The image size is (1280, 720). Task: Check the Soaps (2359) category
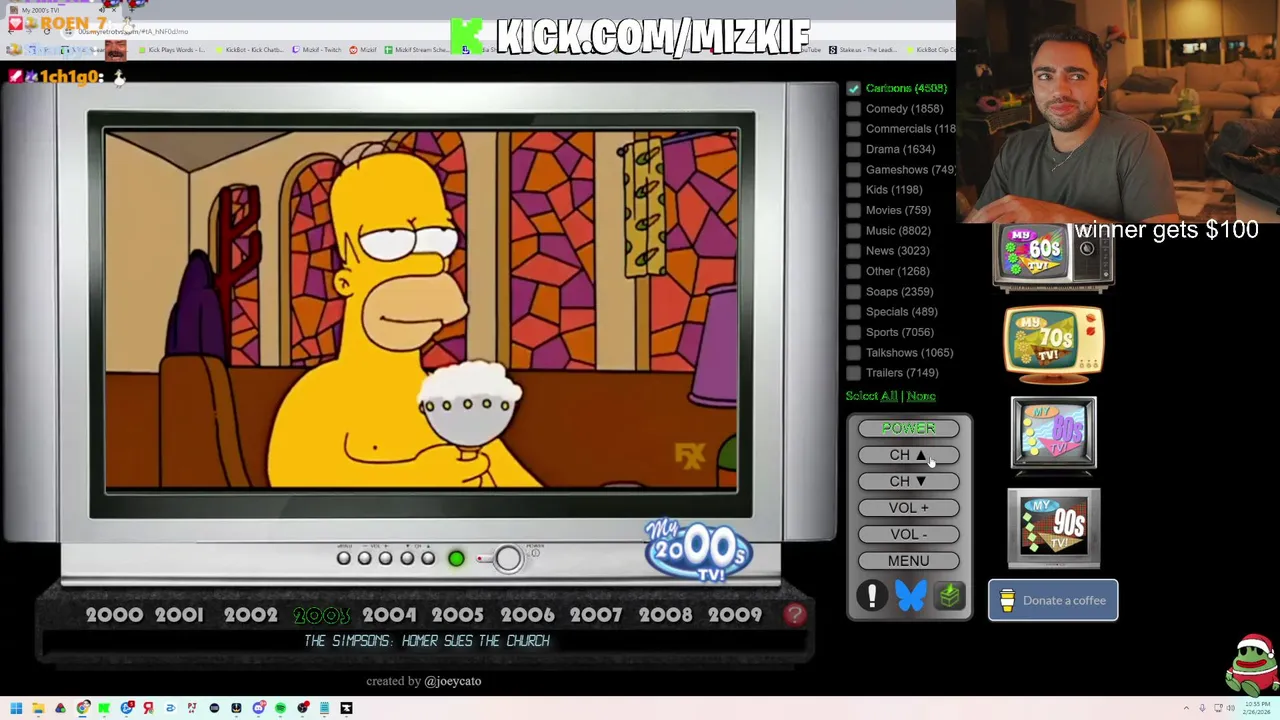(x=853, y=291)
